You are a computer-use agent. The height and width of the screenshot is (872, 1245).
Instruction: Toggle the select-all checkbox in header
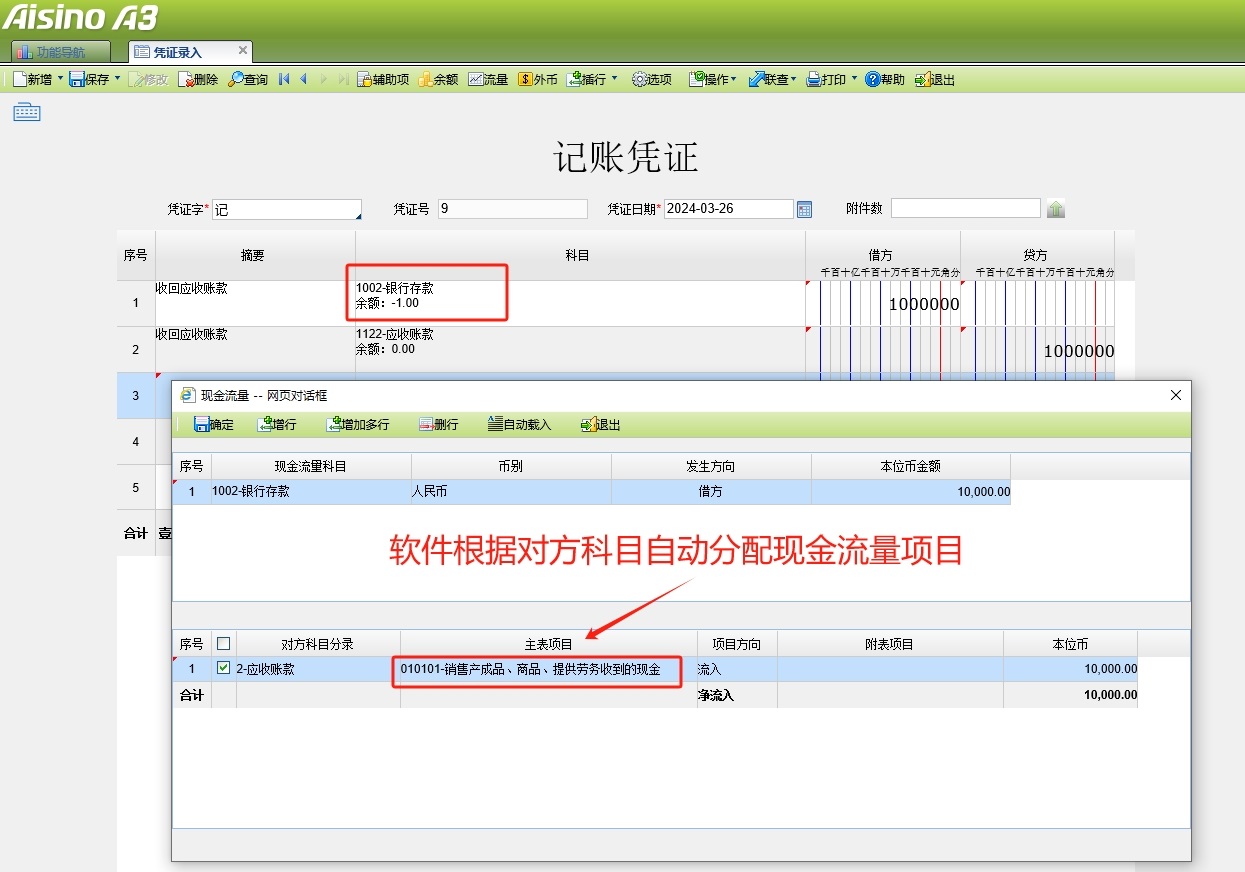click(x=224, y=643)
